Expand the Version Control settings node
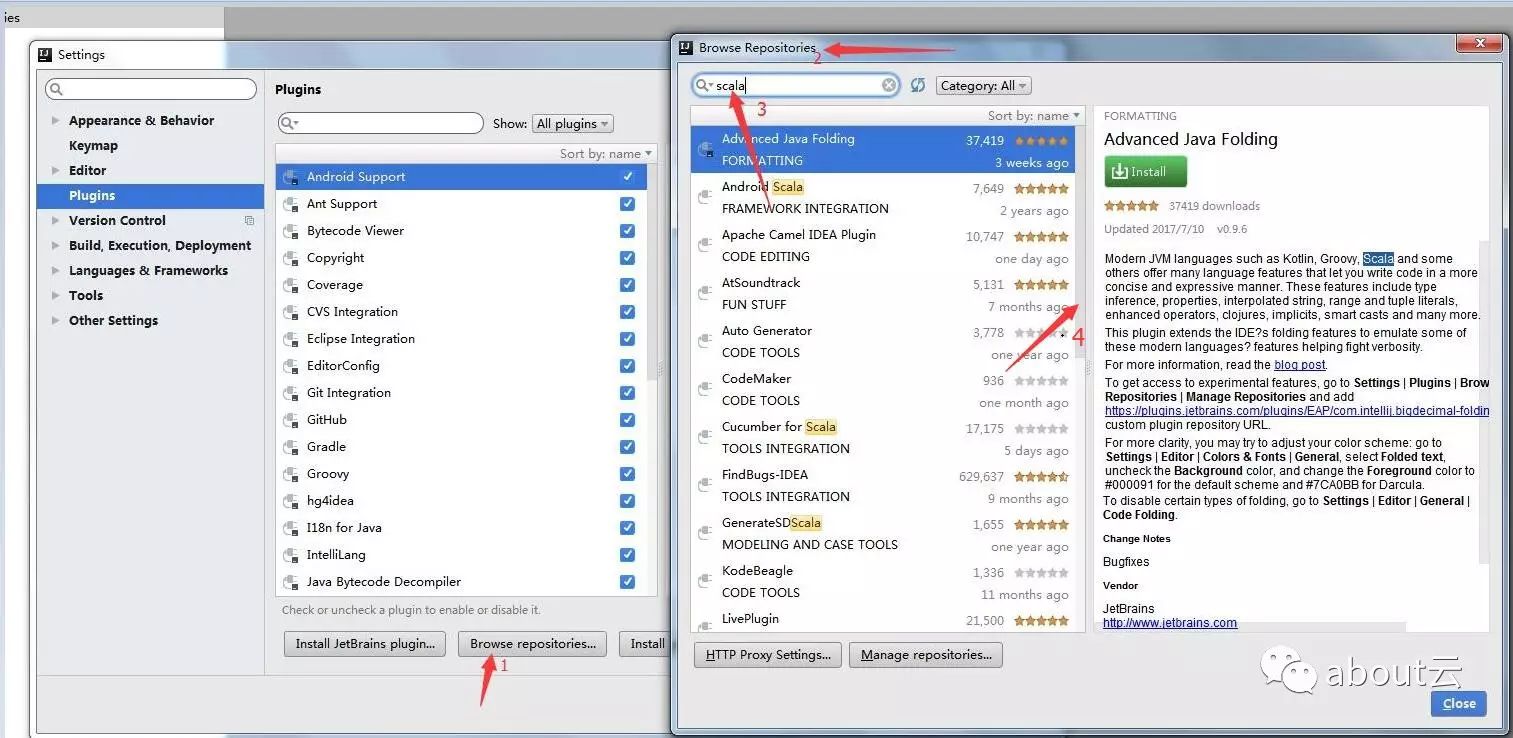Screen dimensions: 1513x738 coord(55,221)
